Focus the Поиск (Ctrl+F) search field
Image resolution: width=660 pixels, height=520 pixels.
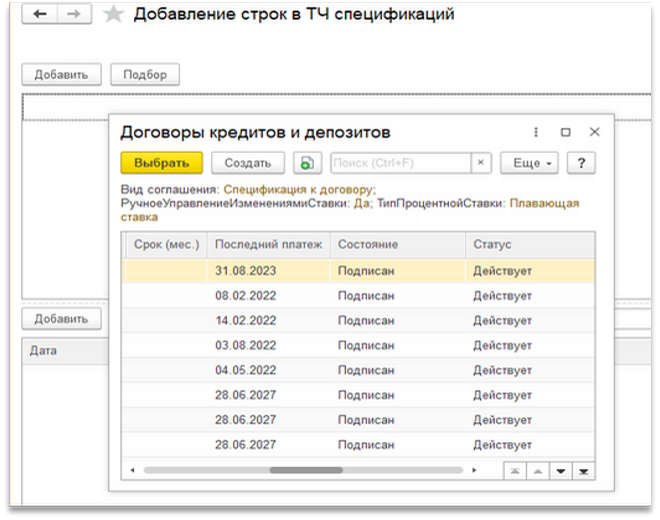[401, 163]
